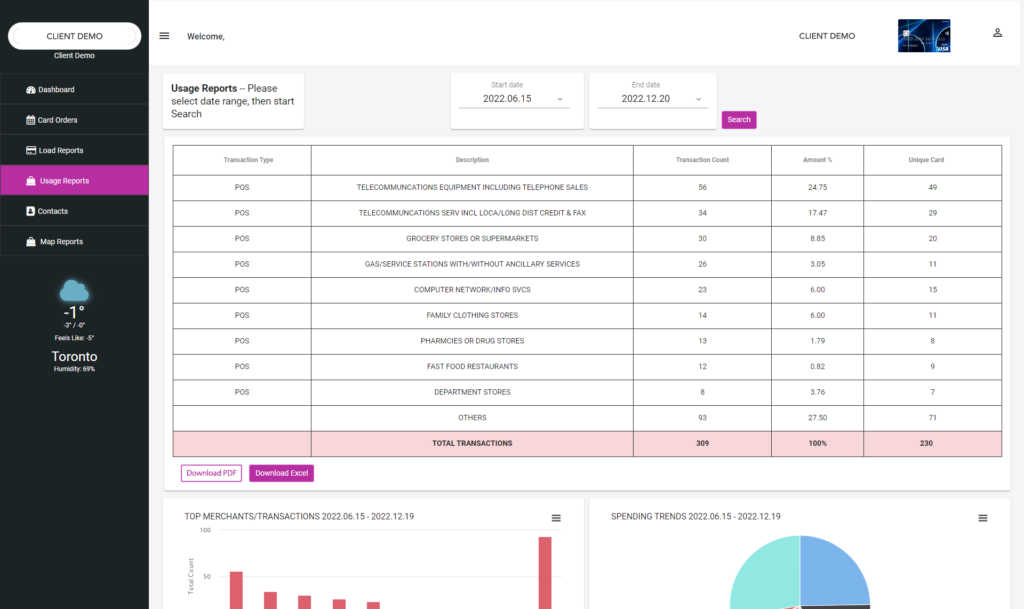The image size is (1024, 609).
Task: Click the teal slice of spending pie
Action: pyautogui.click(x=767, y=574)
